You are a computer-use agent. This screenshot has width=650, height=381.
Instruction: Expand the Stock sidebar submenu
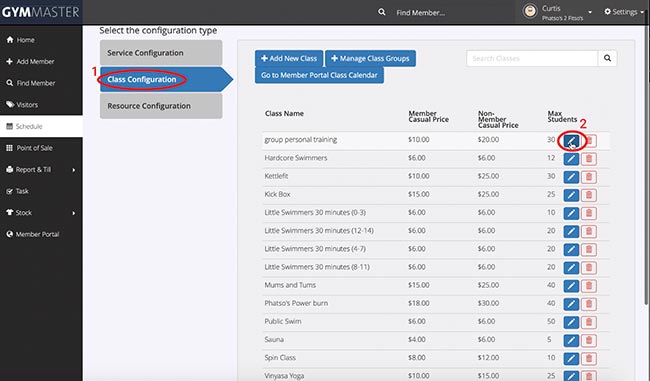pyautogui.click(x=74, y=213)
